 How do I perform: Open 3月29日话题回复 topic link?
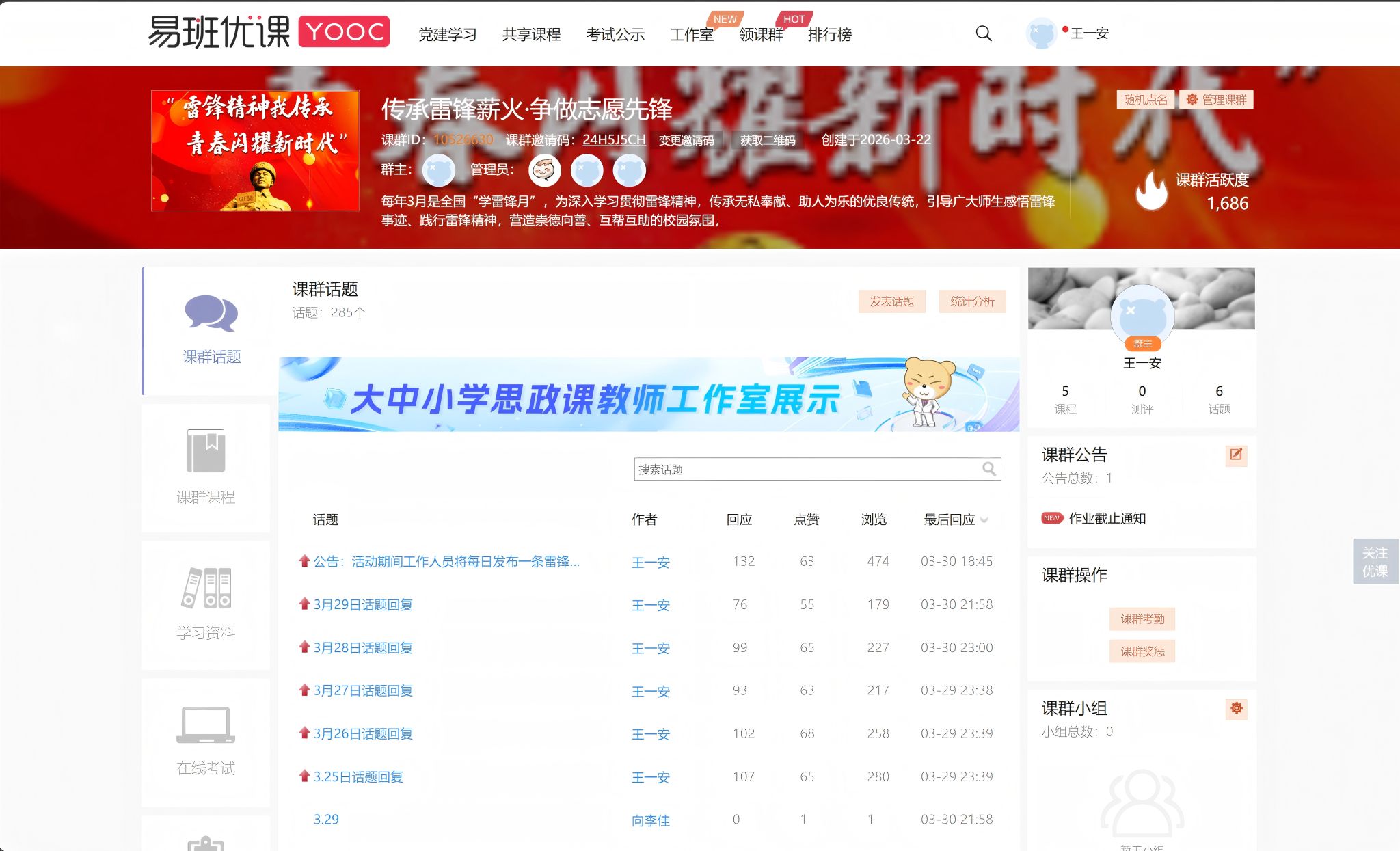coord(363,605)
